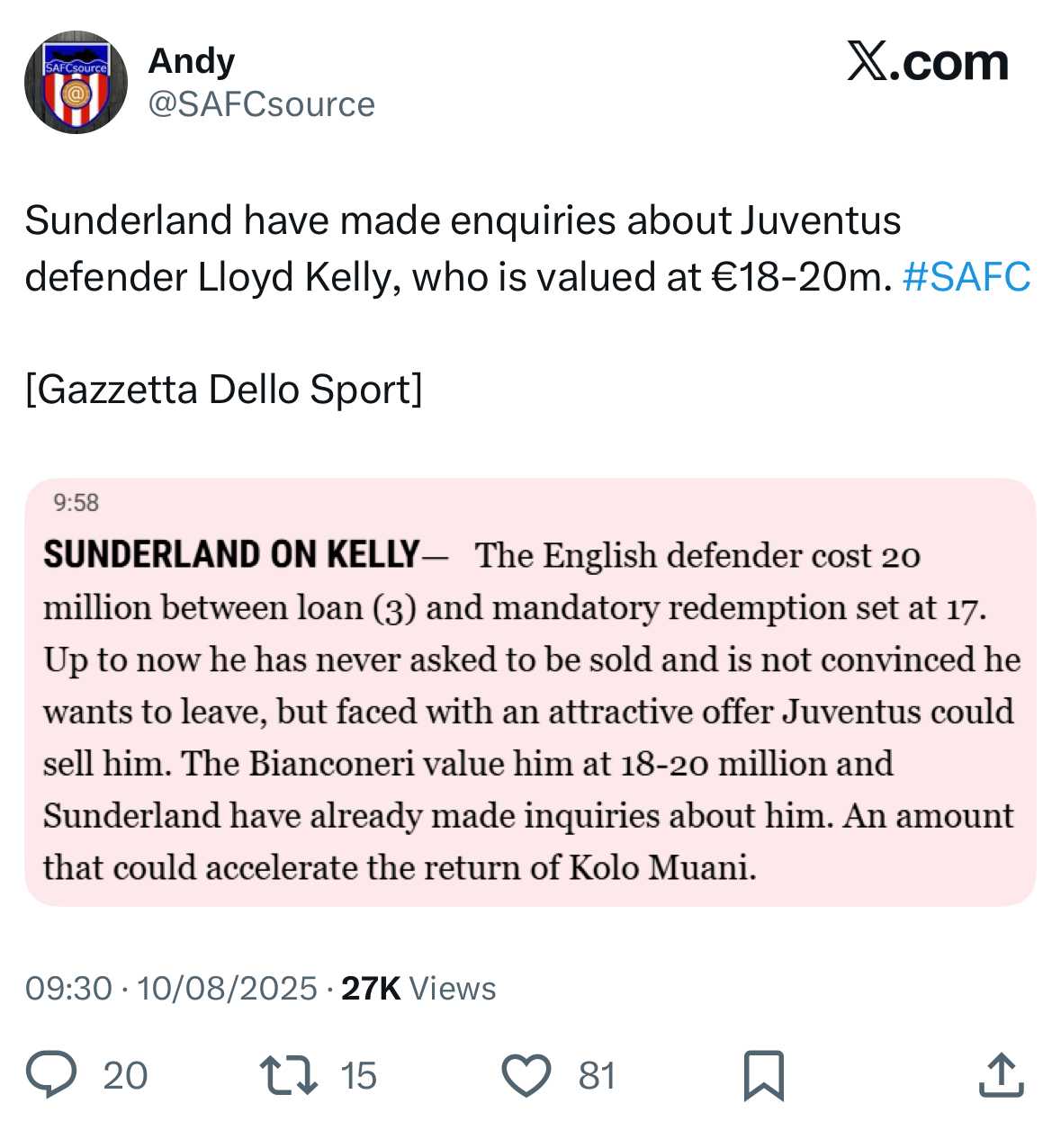The width and height of the screenshot is (1061, 1148).
Task: Open the share upload arrow icon
Action: point(1001,1075)
